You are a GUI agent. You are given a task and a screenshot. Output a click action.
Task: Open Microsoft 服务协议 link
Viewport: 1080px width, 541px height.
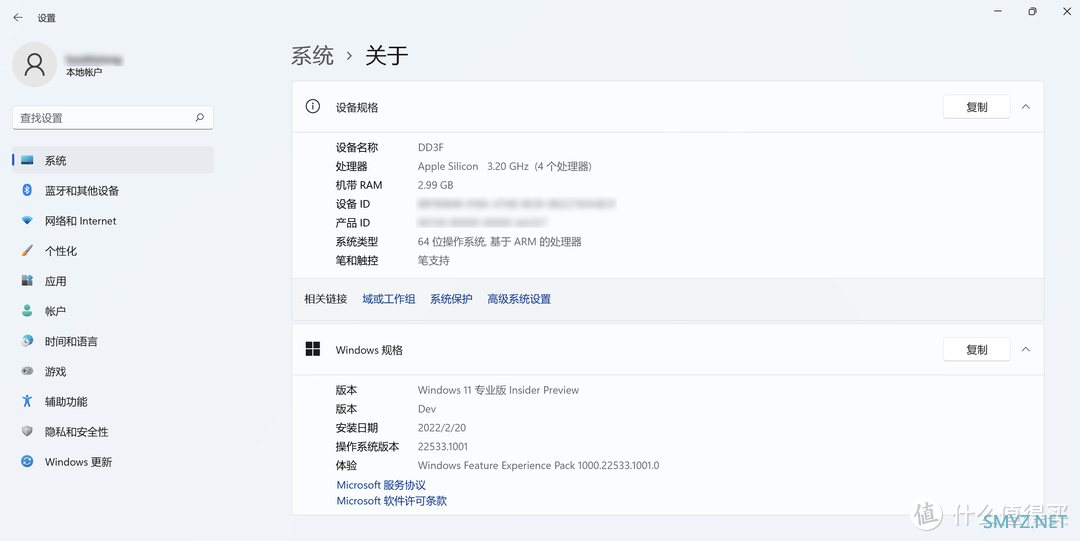(381, 484)
